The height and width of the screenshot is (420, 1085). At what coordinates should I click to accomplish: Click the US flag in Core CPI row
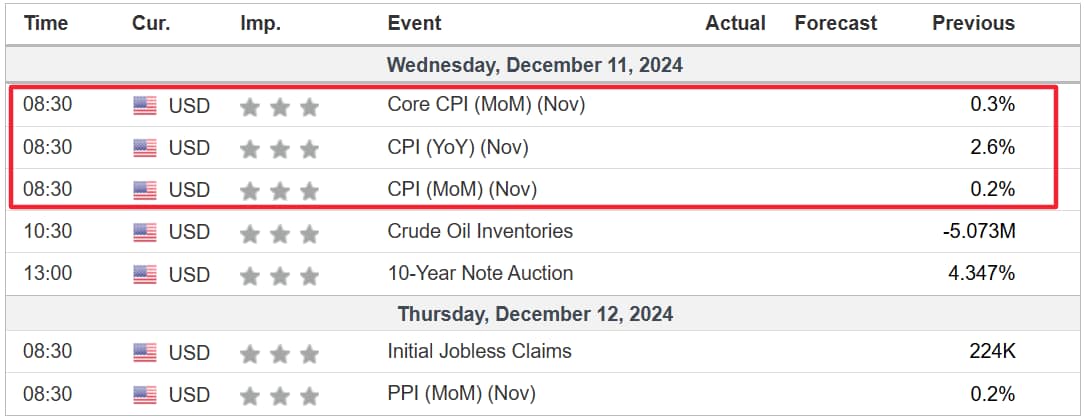145,106
